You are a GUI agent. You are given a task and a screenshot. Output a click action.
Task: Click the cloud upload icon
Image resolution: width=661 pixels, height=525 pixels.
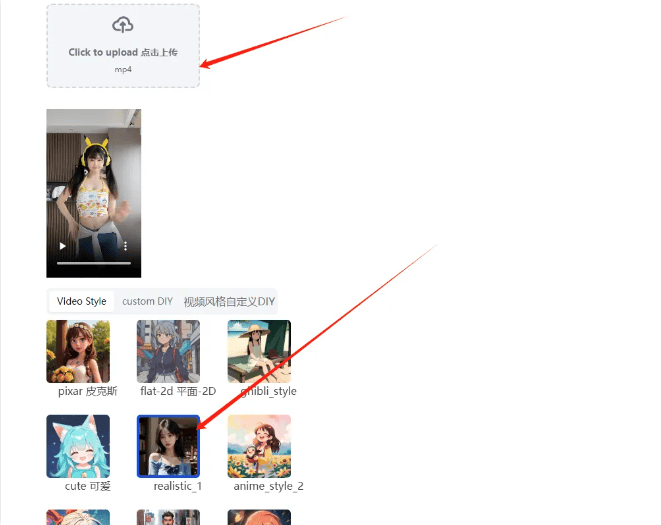click(123, 26)
